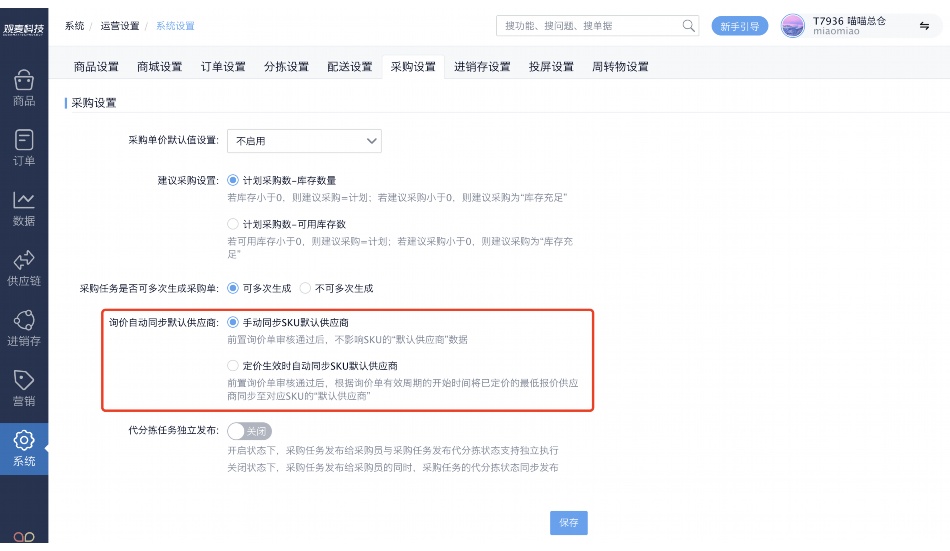Image resolution: width=950 pixels, height=551 pixels.
Task: Select 不可多次生成 radio option
Action: click(x=306, y=288)
